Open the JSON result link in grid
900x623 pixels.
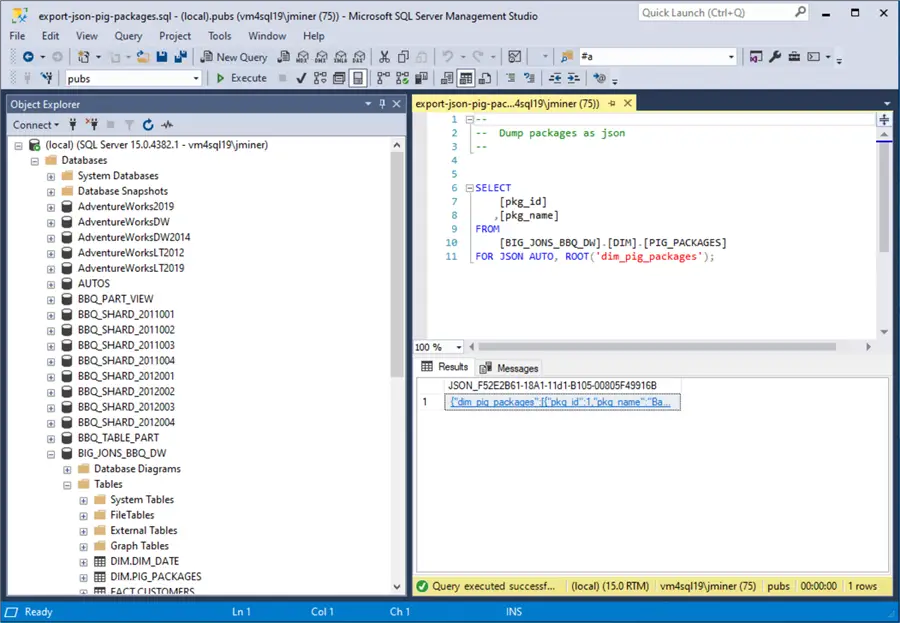point(560,402)
